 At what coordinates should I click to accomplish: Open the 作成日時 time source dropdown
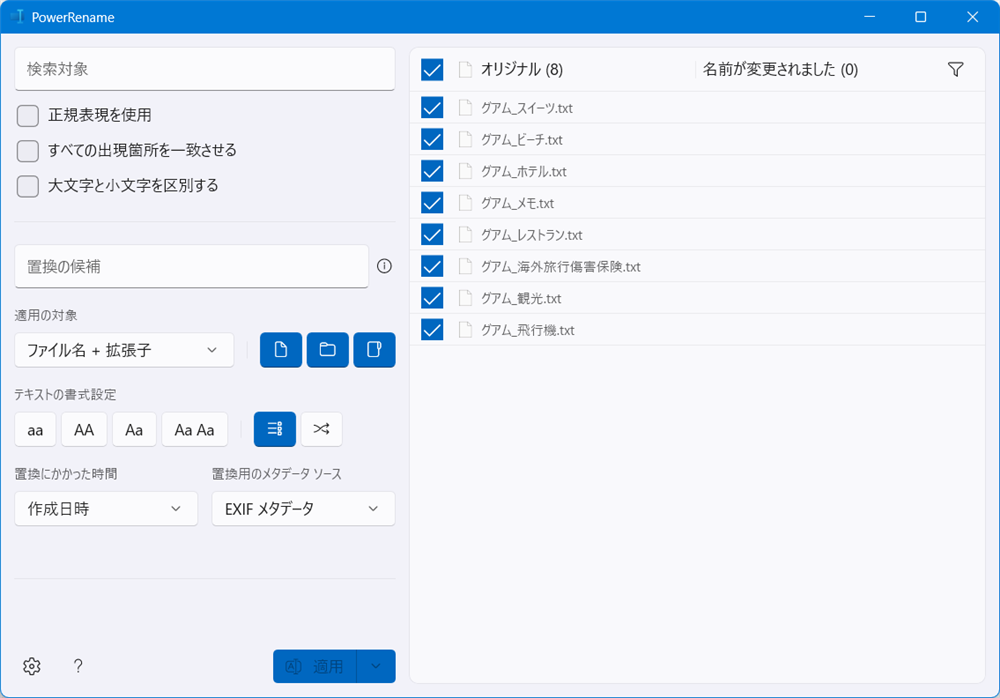pyautogui.click(x=106, y=508)
